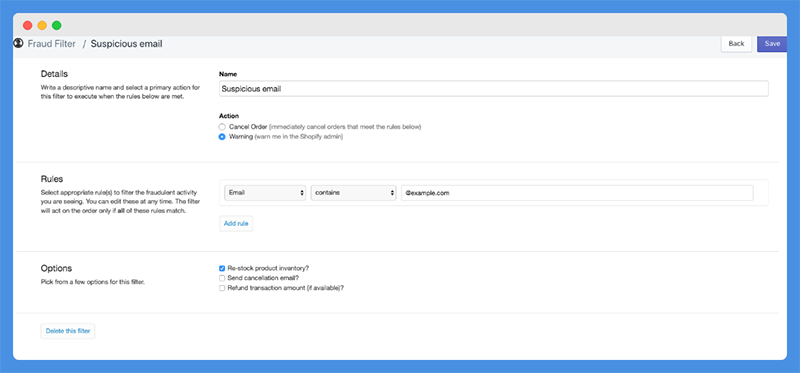Image resolution: width=800 pixels, height=373 pixels.
Task: Click the green maximize window button
Action: pyautogui.click(x=57, y=25)
